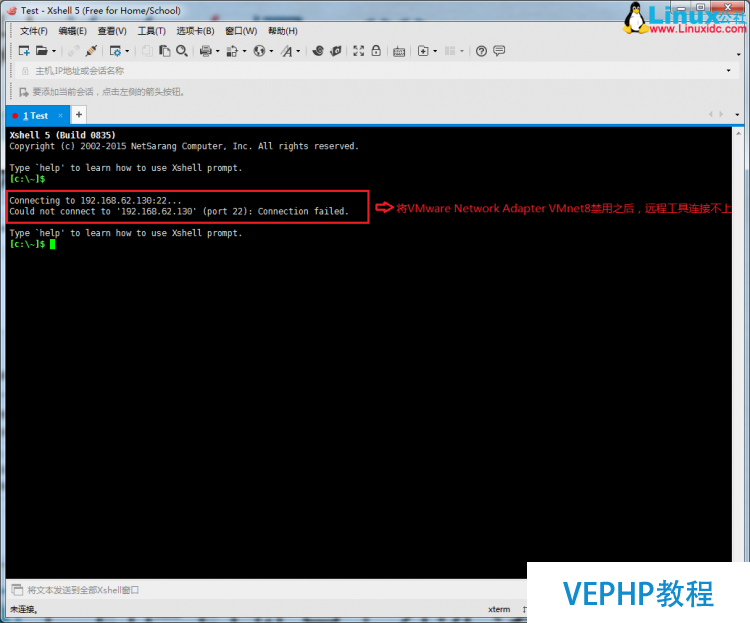Open the tab list dropdown arrow
Viewport: 750px width, 623px height.
tap(737, 115)
